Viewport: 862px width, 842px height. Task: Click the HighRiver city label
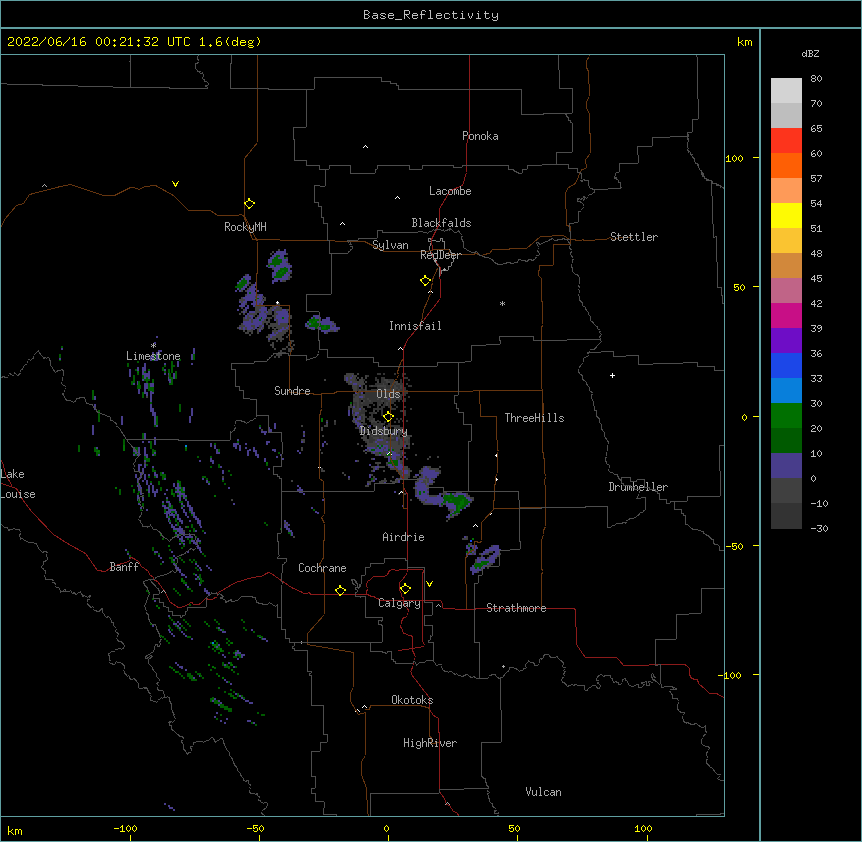[430, 743]
